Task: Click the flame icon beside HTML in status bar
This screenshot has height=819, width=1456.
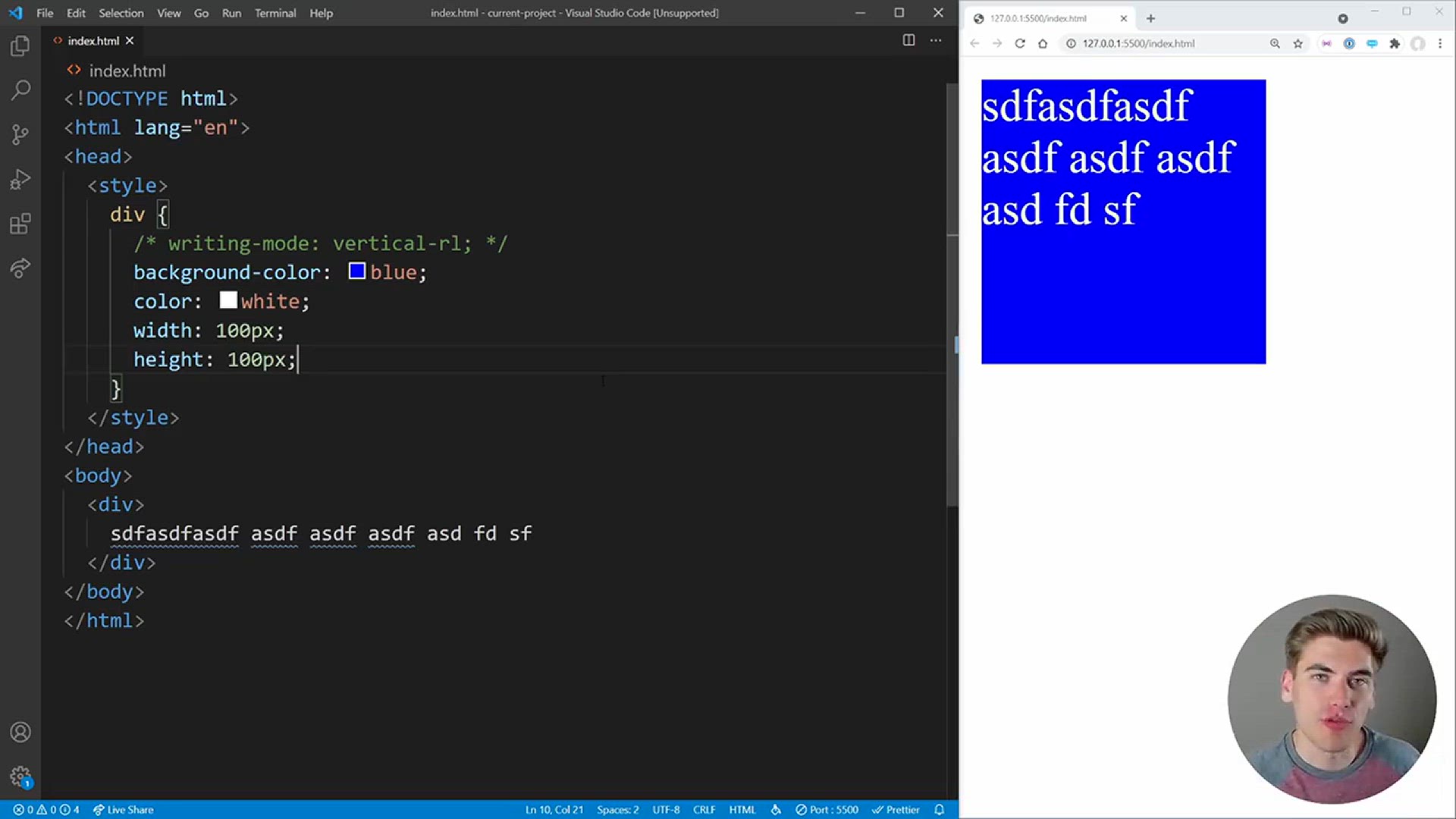Action: point(776,810)
